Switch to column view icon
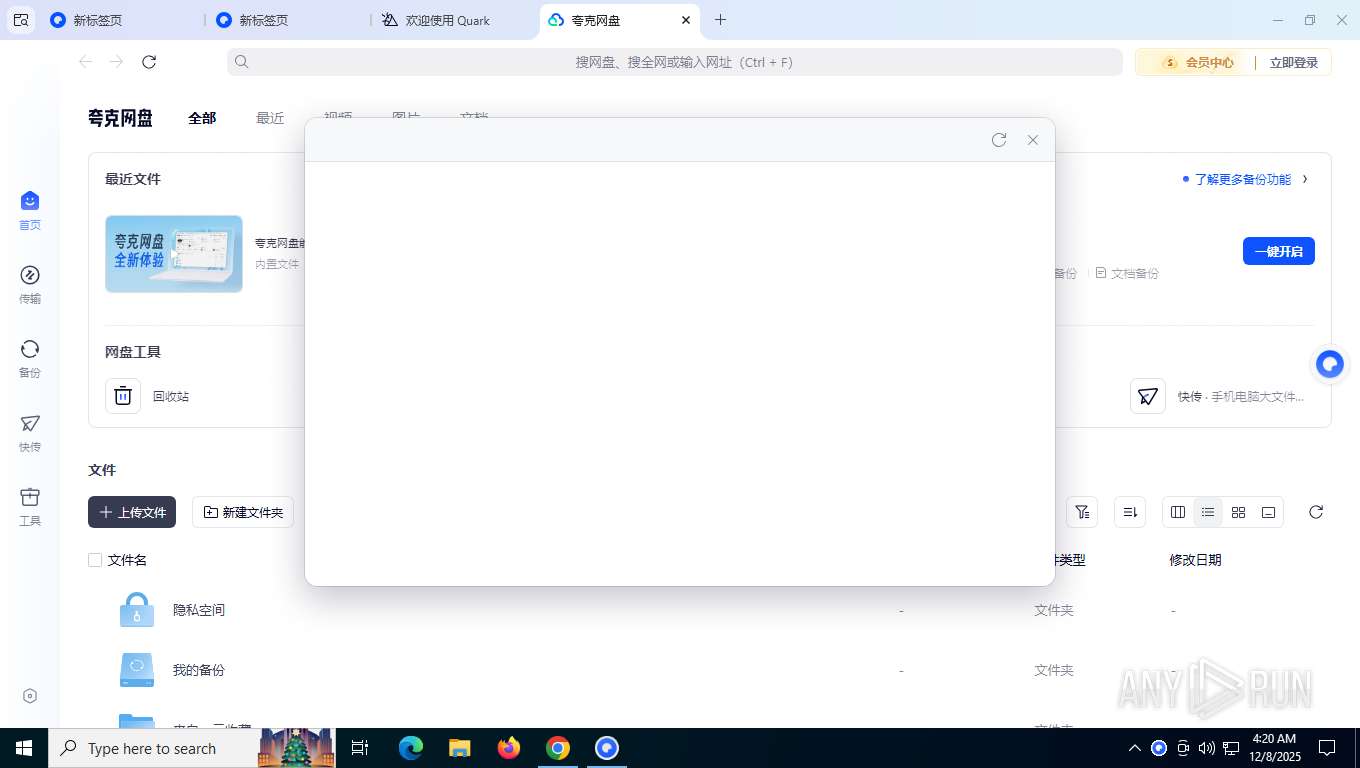Viewport: 1360px width, 768px height. [x=1178, y=512]
